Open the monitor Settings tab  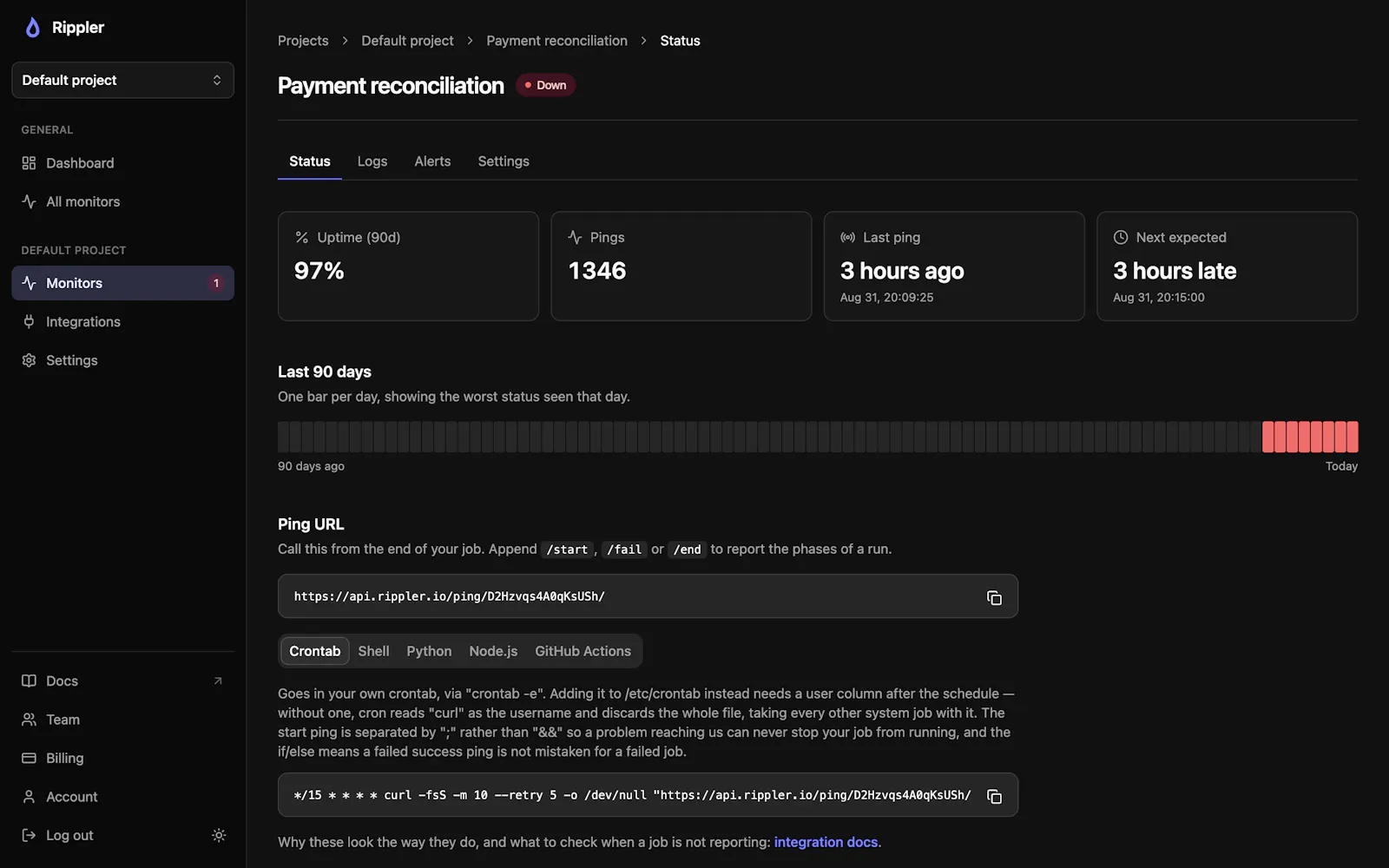pyautogui.click(x=504, y=161)
